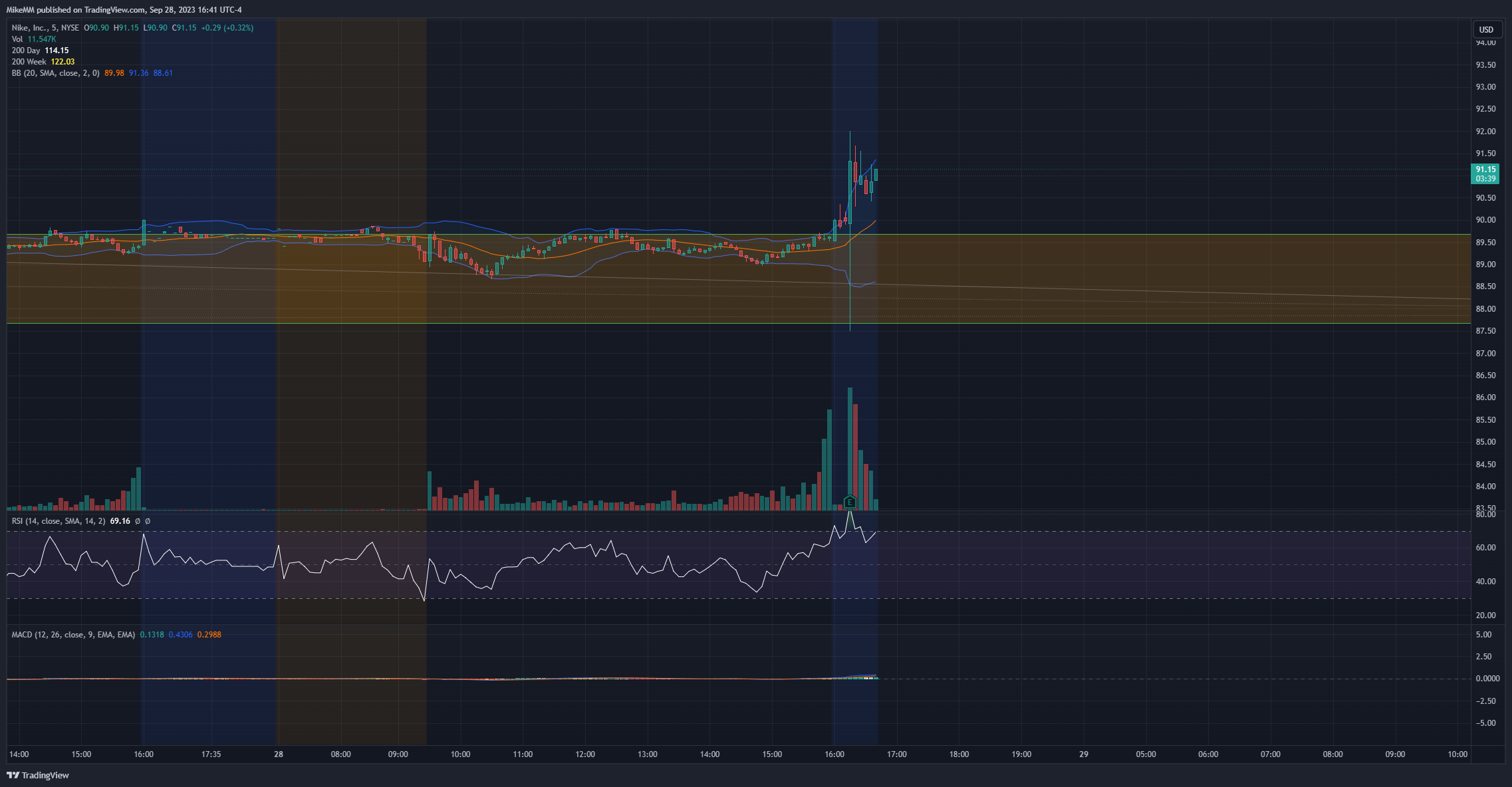The width and height of the screenshot is (1512, 787).
Task: Click the Close value C91.15 in the legend
Action: click(x=184, y=28)
